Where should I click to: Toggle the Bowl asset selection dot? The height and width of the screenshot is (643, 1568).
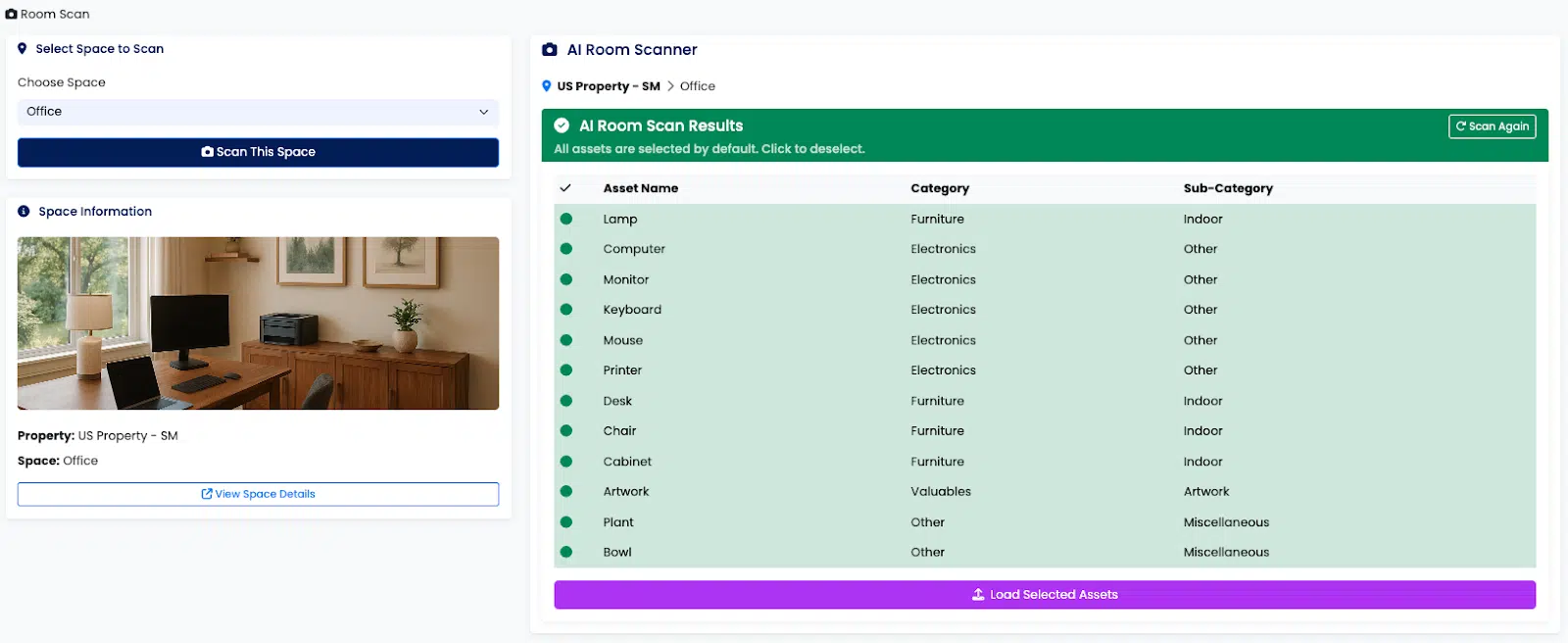pyautogui.click(x=566, y=553)
